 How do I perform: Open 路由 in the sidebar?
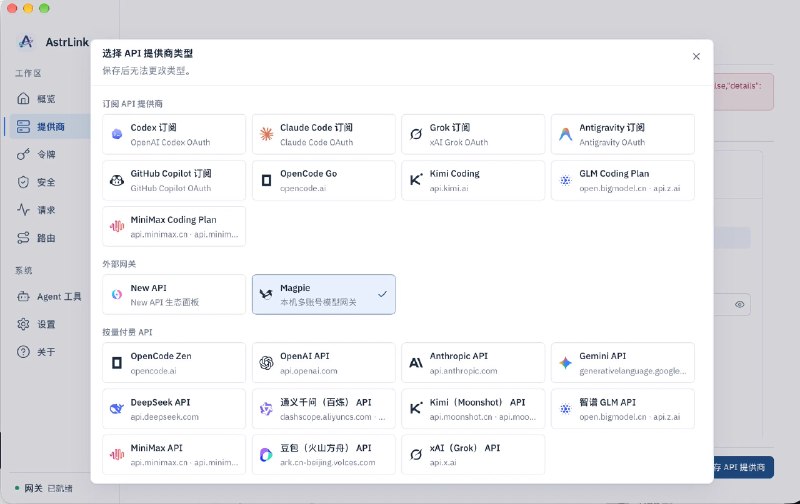pos(47,238)
